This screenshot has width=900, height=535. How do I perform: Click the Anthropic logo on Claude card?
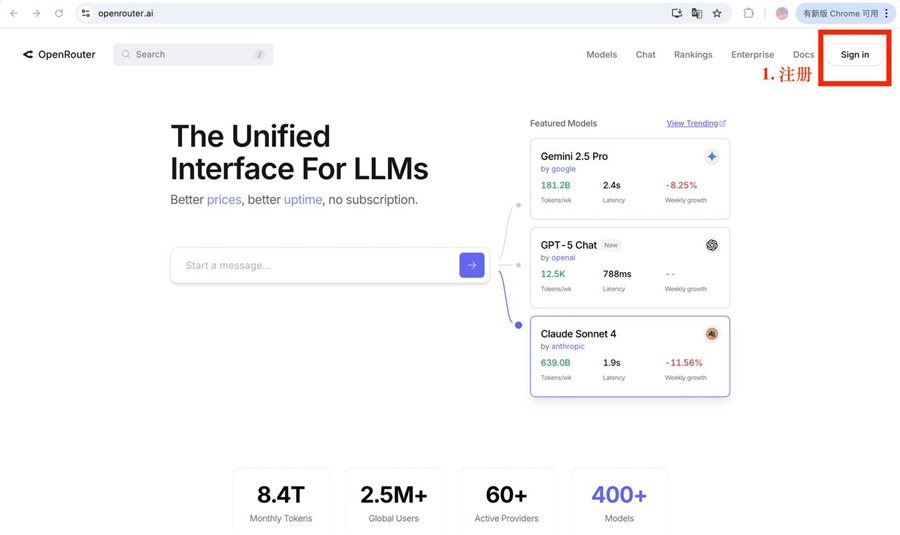click(x=712, y=334)
